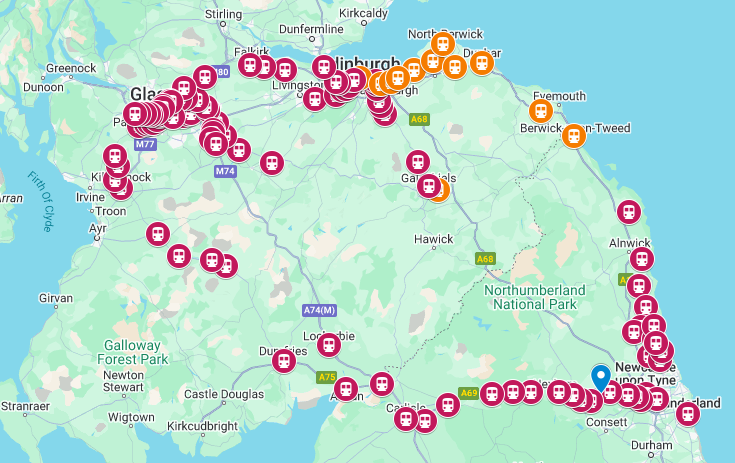Click the Northumberland National Park label
This screenshot has width=735, height=463.
coord(535,297)
